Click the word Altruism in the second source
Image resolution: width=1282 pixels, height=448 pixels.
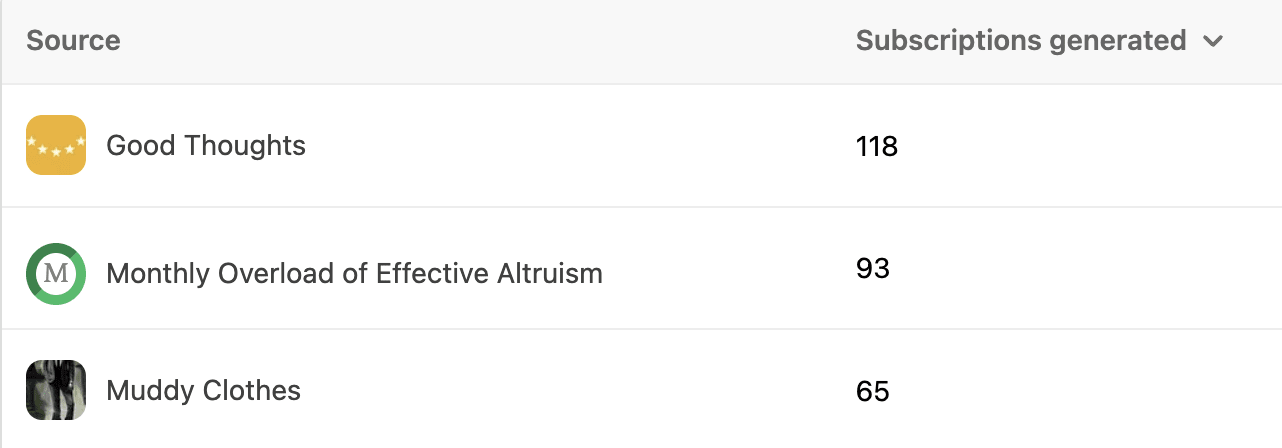coord(549,273)
